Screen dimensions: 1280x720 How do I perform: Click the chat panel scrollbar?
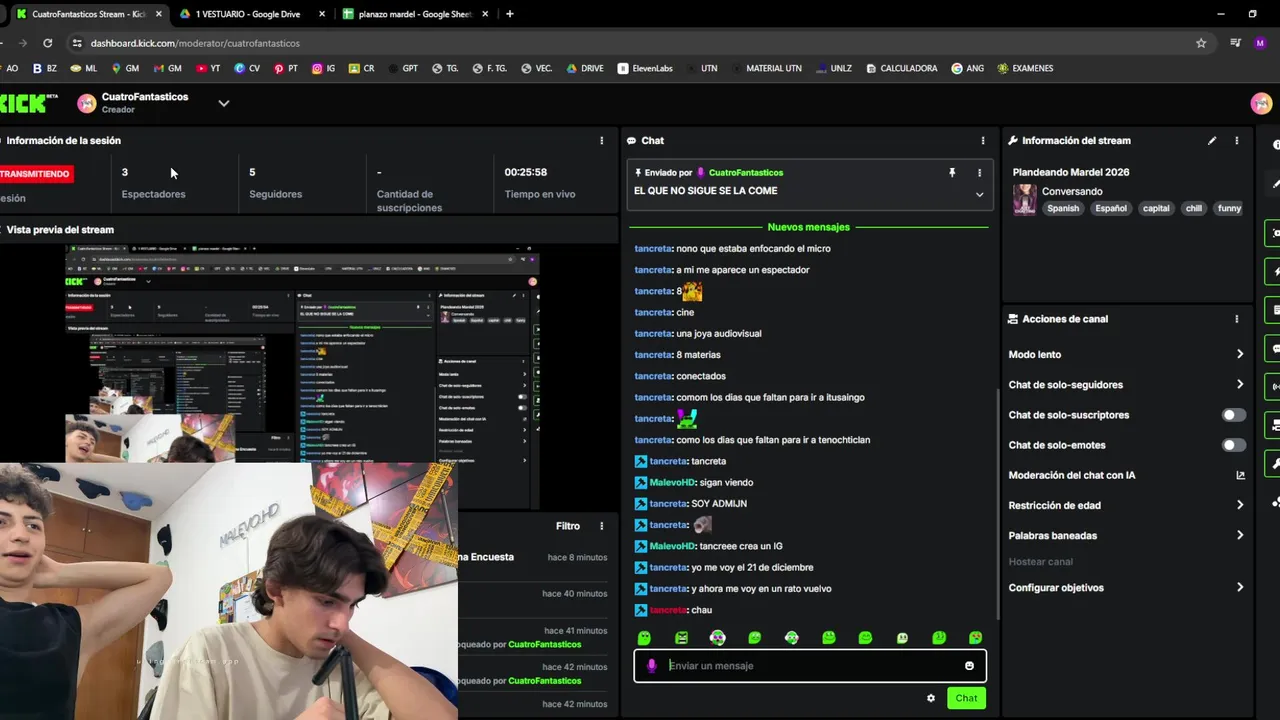coord(996,503)
